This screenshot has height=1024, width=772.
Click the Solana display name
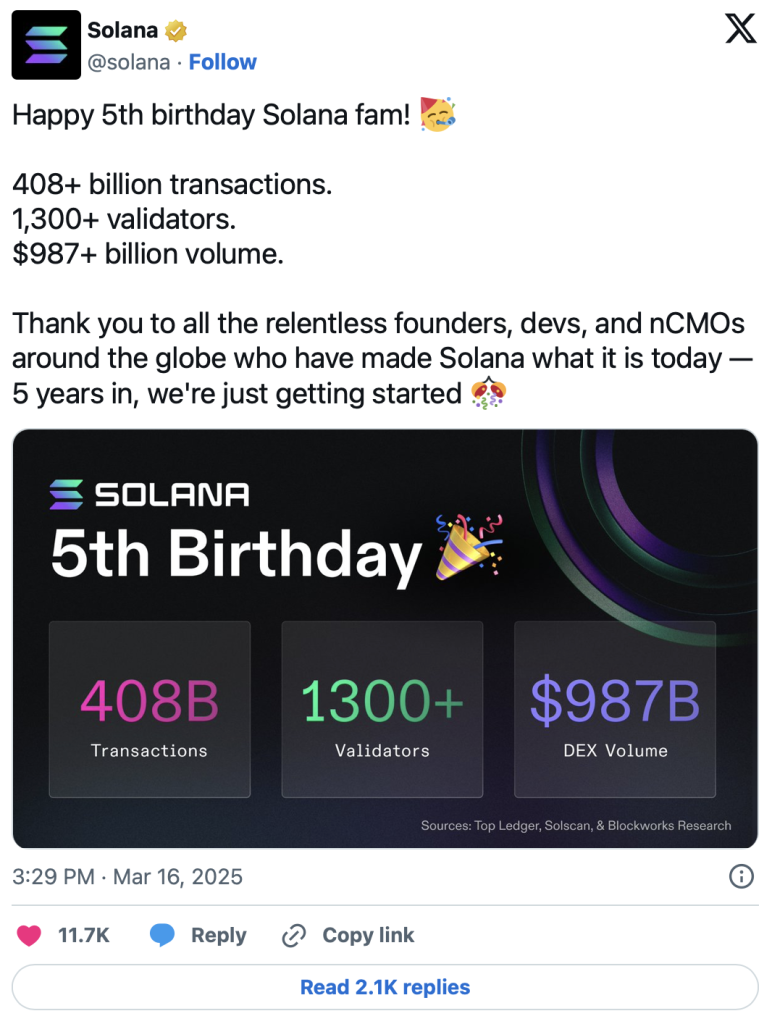pos(123,30)
